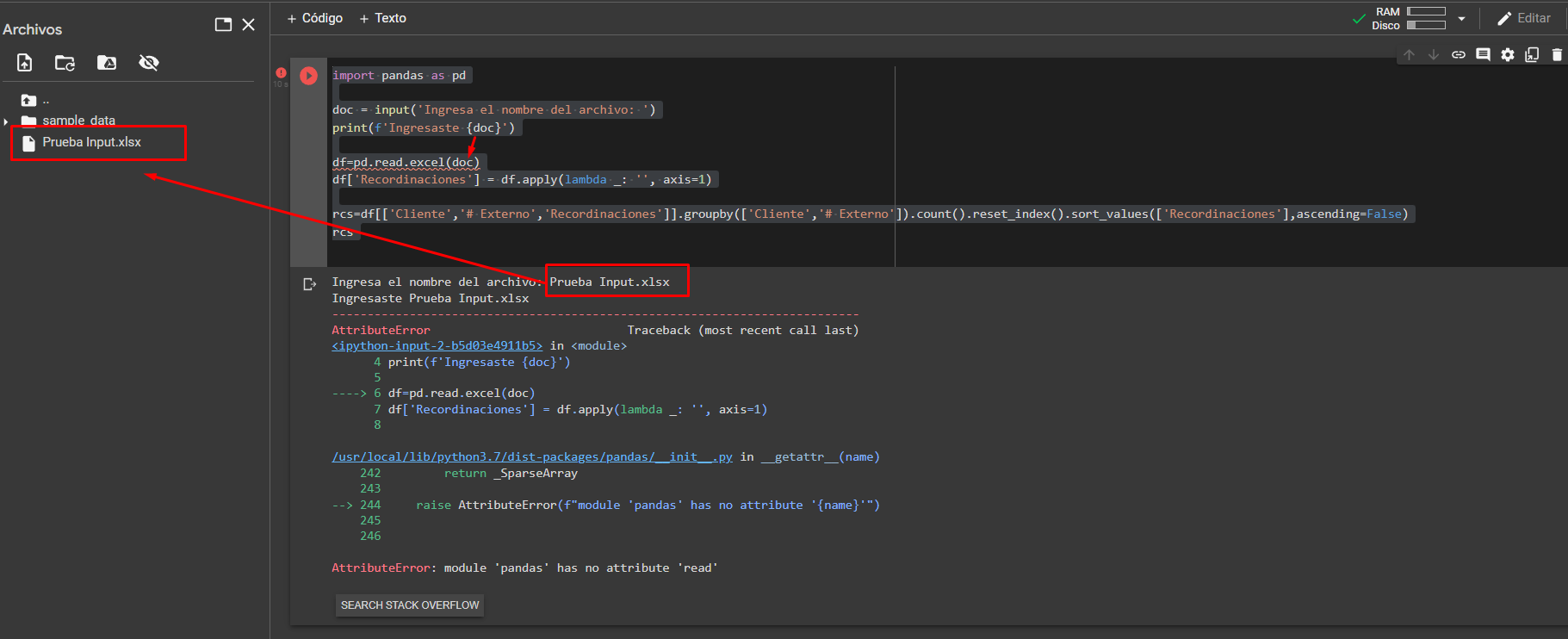Click the code line 'df=pd.read.excel(doc)' in the editor

coord(406,162)
